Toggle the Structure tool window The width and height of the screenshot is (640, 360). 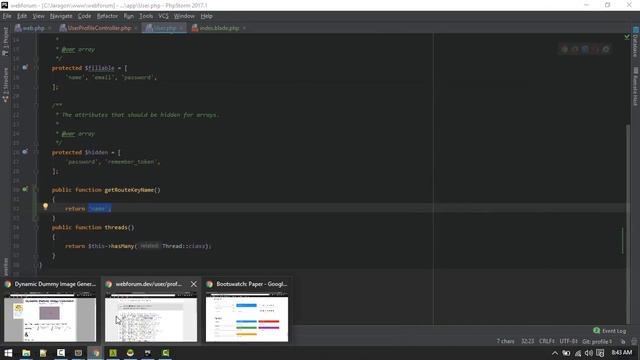[x=5, y=85]
